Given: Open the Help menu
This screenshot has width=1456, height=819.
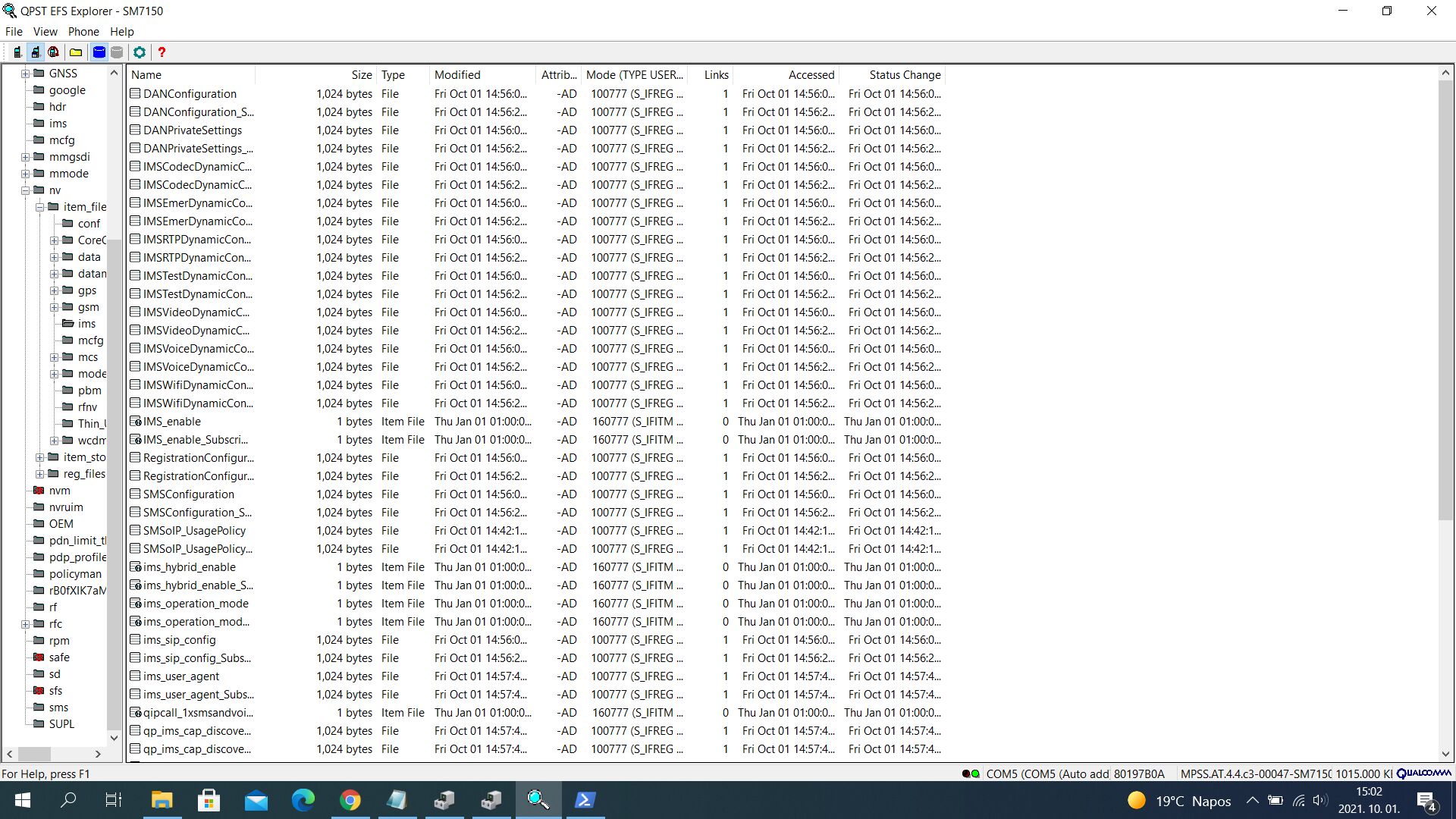Looking at the screenshot, I should (121, 32).
